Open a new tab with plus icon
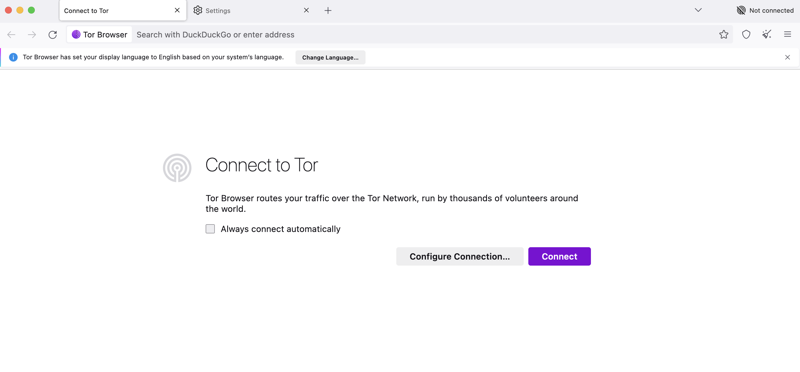The height and width of the screenshot is (372, 800). [x=328, y=10]
